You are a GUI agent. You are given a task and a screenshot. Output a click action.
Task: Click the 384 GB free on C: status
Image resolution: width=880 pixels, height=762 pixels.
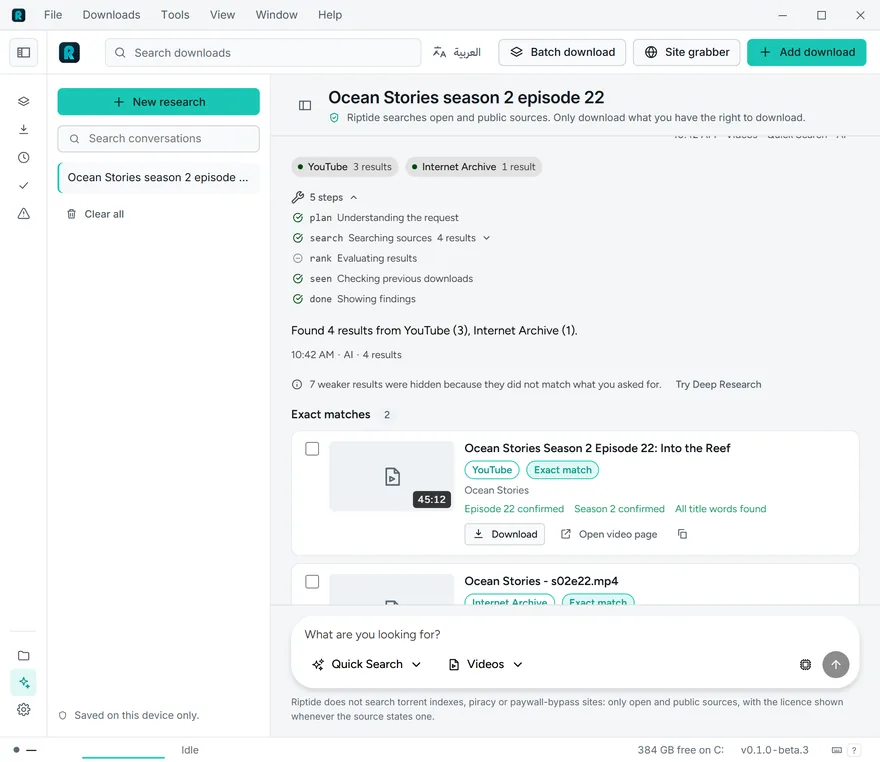(x=680, y=750)
